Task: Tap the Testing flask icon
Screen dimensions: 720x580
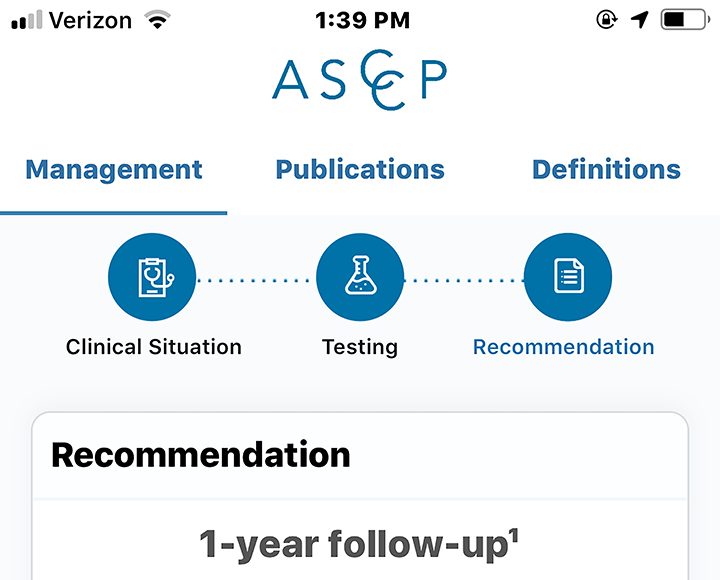Action: 360,277
